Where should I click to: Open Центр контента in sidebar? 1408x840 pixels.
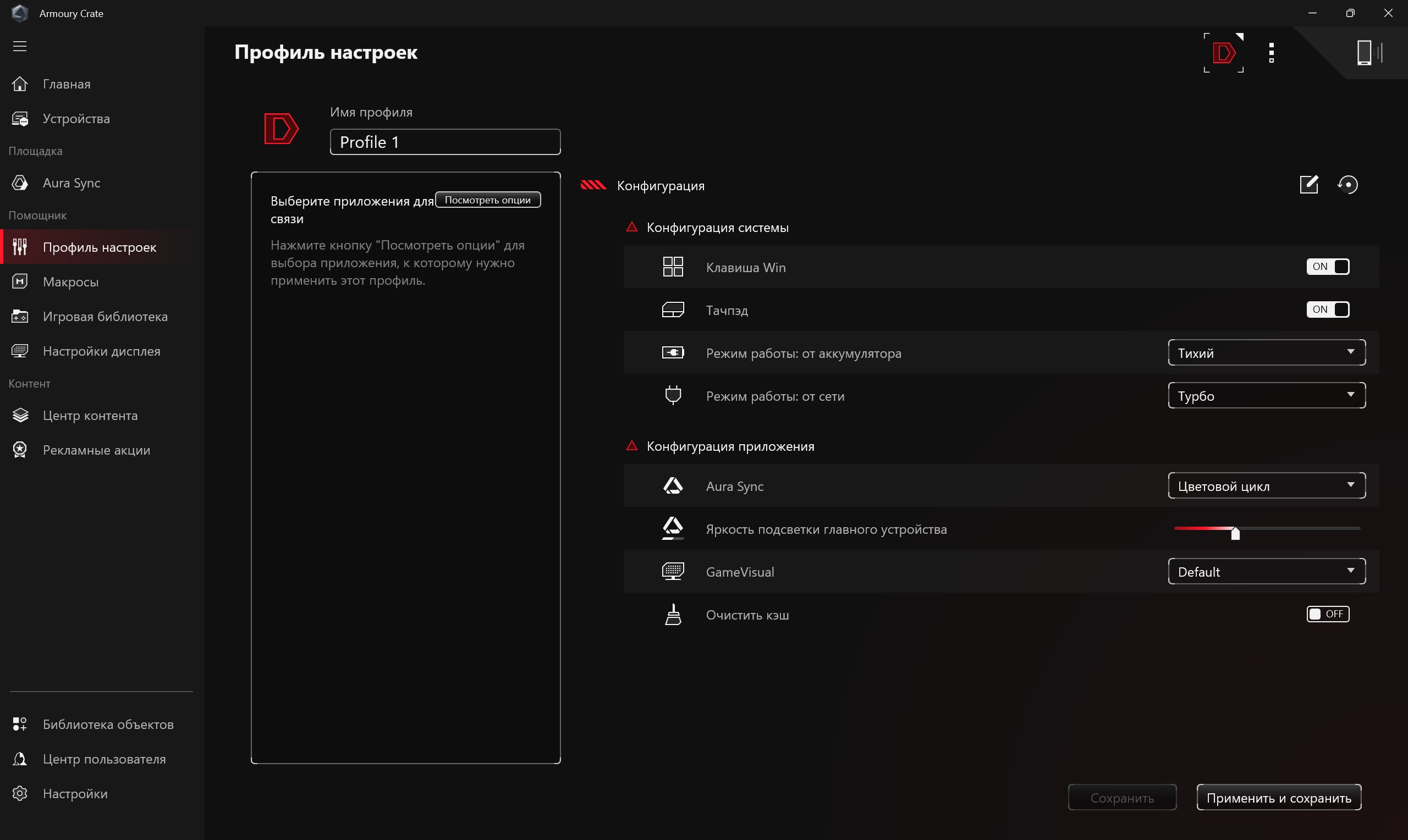click(102, 415)
